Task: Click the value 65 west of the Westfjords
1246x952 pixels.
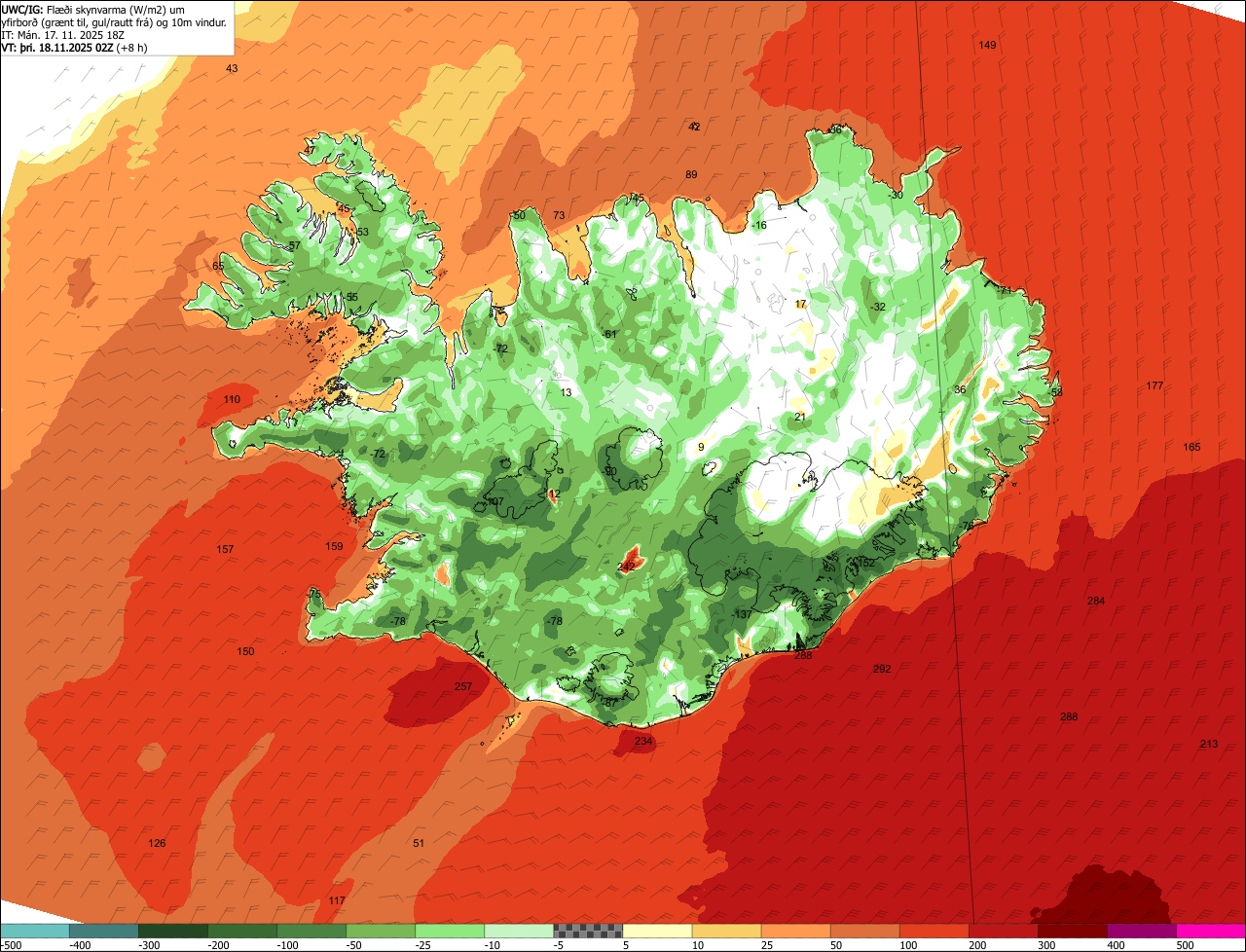Action: point(218,267)
